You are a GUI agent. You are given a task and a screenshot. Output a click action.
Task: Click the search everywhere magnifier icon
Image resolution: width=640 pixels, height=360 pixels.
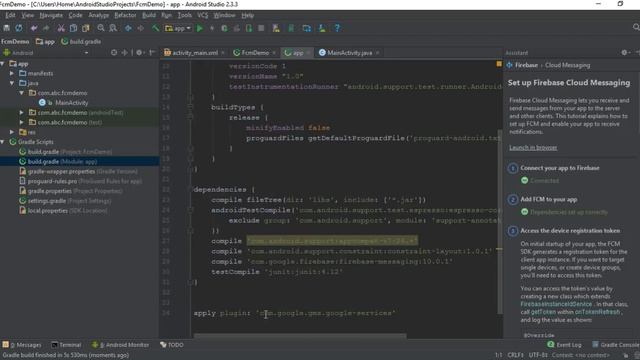[x=636, y=27]
